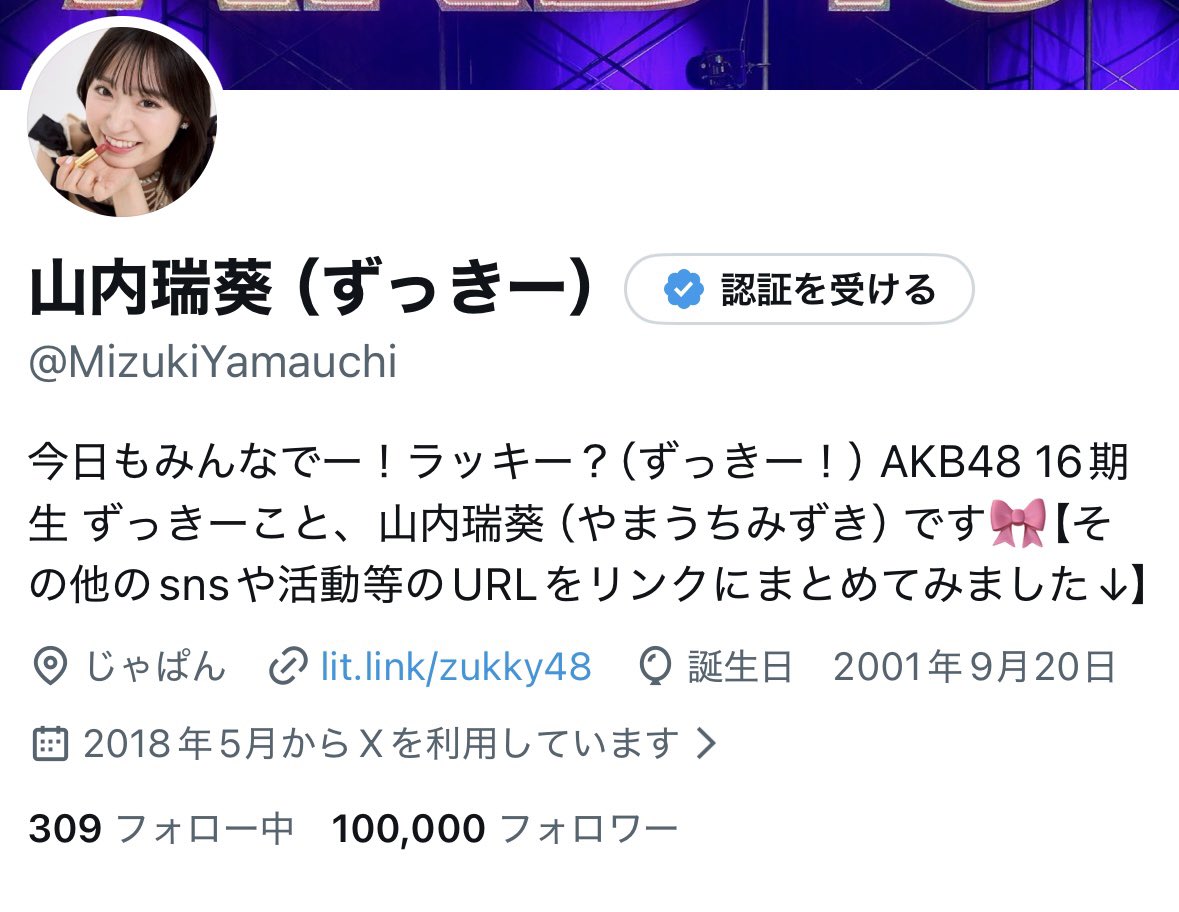Open 2018年5月からXを利用しています details
Image resolution: width=1179 pixels, height=912 pixels.
pyautogui.click(x=381, y=744)
